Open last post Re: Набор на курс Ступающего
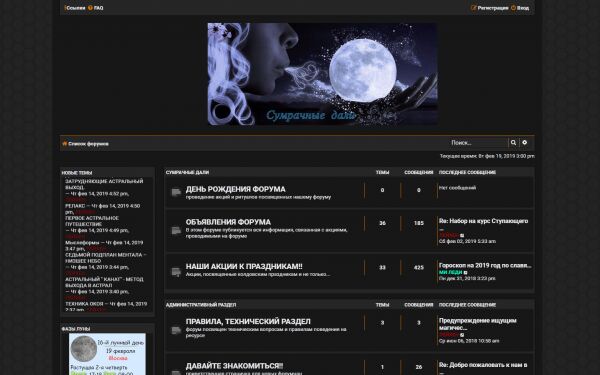The image size is (600, 375). (x=483, y=221)
